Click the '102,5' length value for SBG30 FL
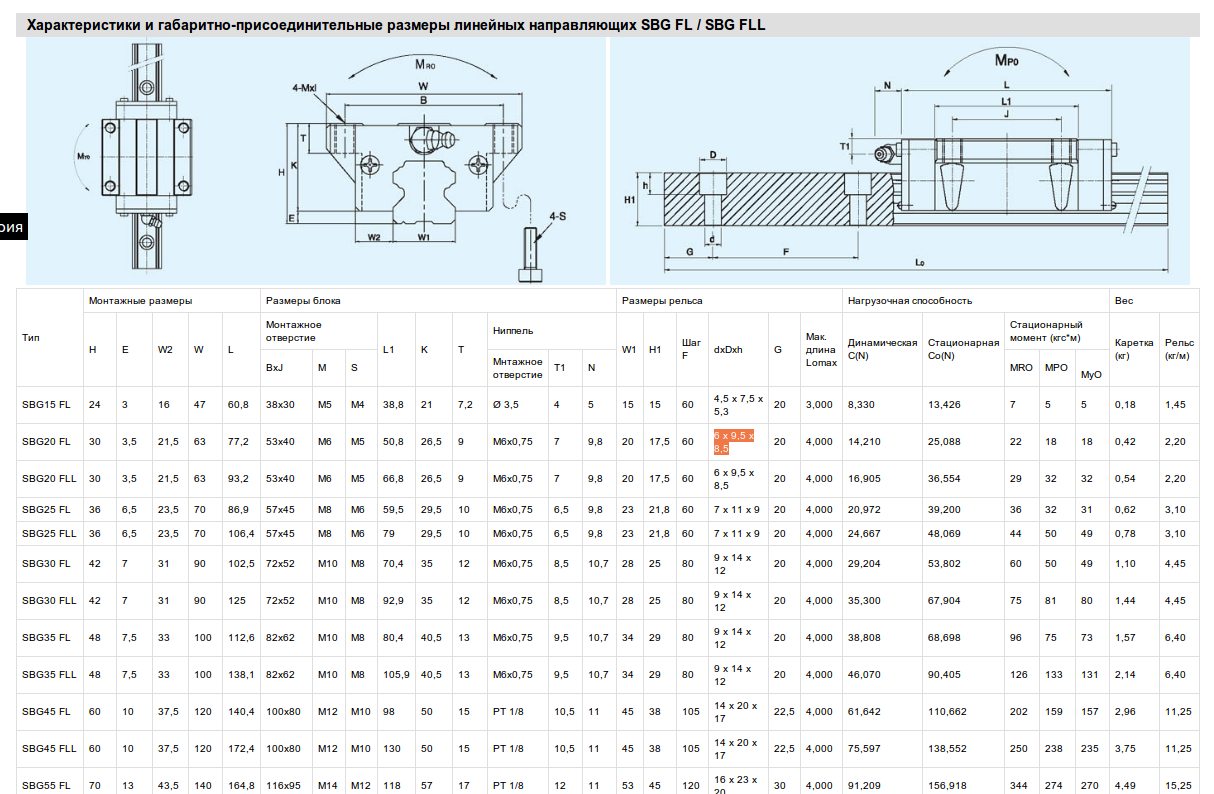1214x794 pixels. coord(241,564)
